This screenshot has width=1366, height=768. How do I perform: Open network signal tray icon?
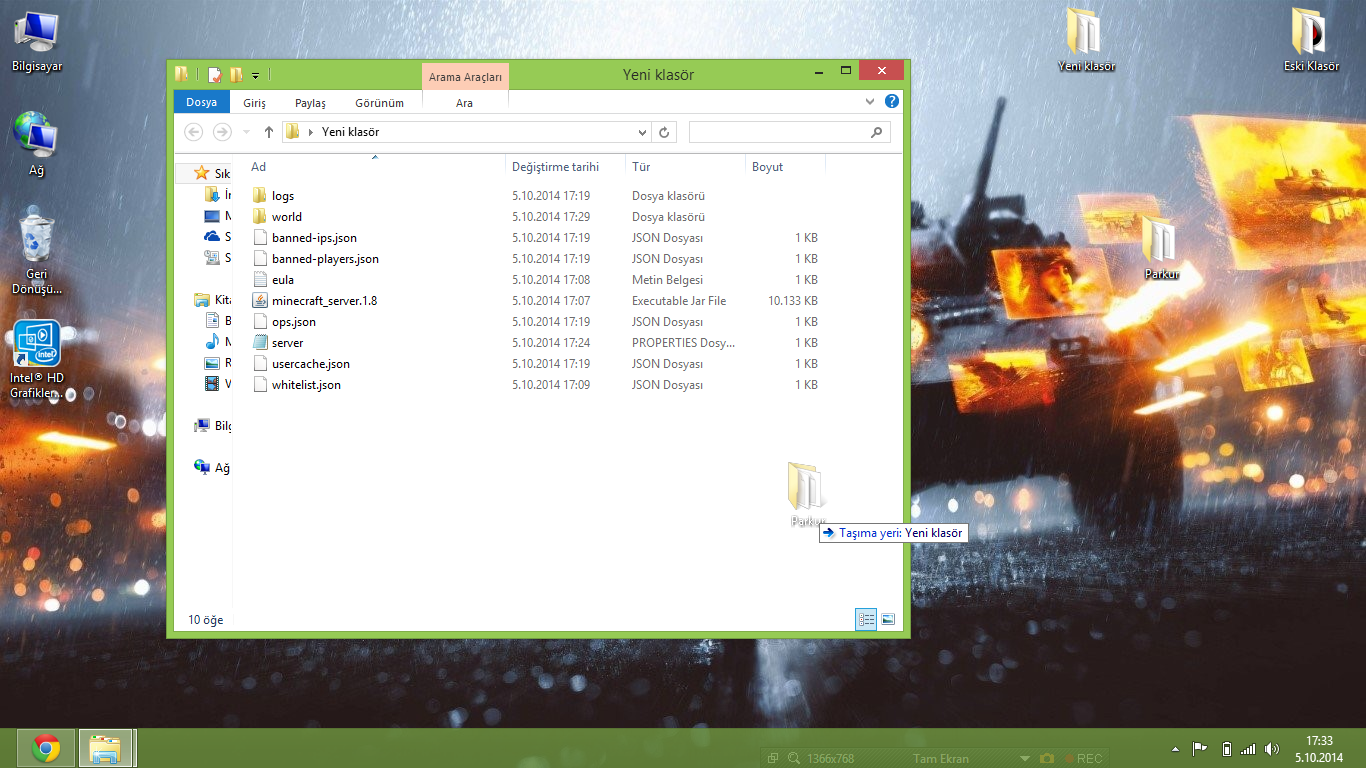(x=1248, y=749)
